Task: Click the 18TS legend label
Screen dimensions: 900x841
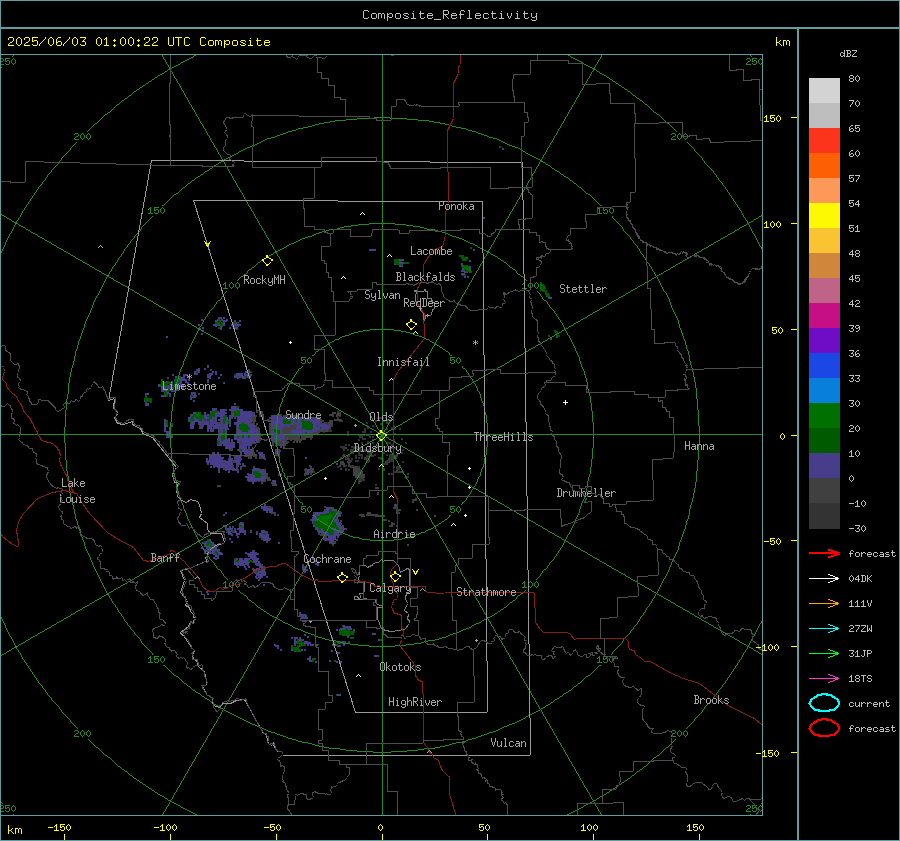Action: pos(860,679)
